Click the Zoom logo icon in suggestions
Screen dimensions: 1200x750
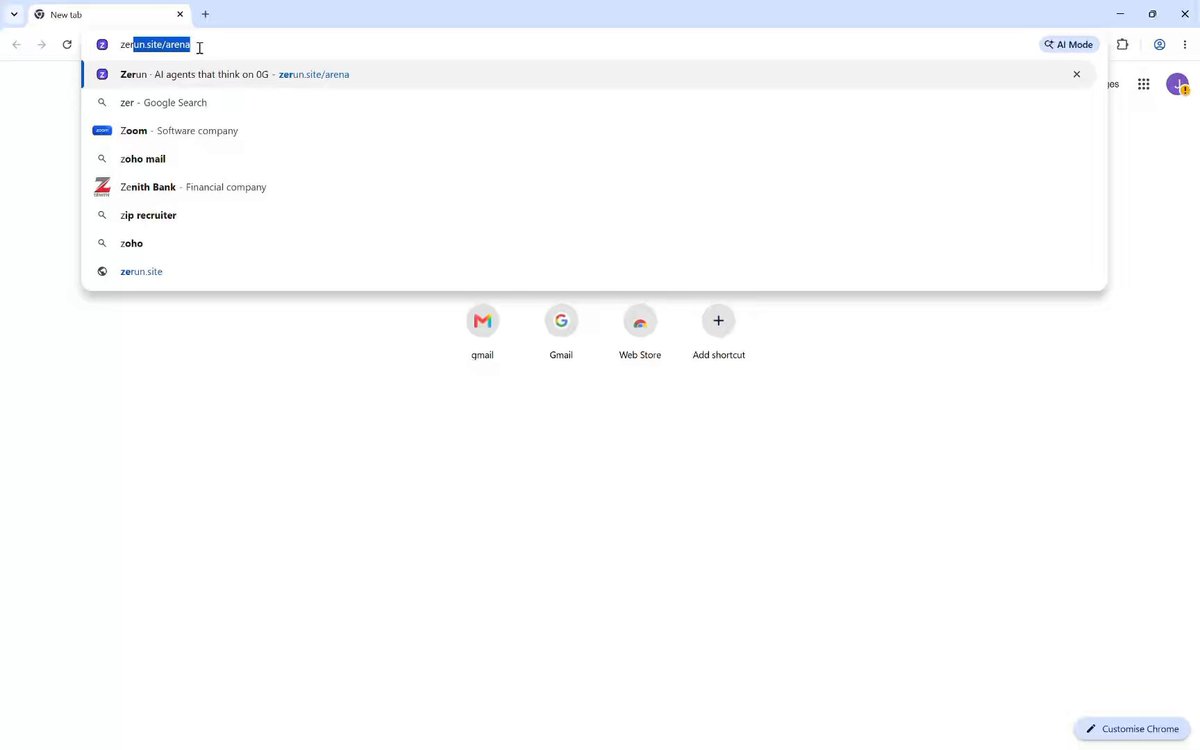(102, 131)
